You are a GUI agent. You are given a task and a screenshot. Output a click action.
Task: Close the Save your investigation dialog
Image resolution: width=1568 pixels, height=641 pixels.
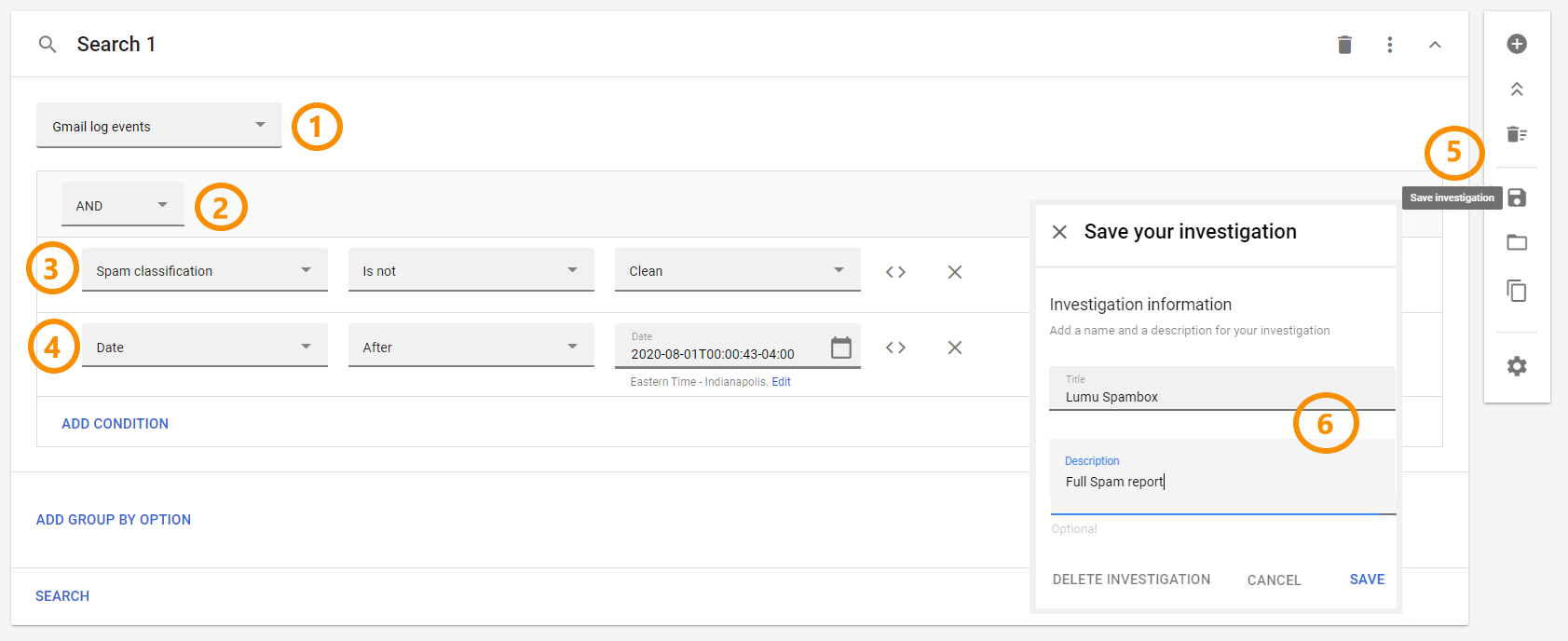pyautogui.click(x=1059, y=232)
